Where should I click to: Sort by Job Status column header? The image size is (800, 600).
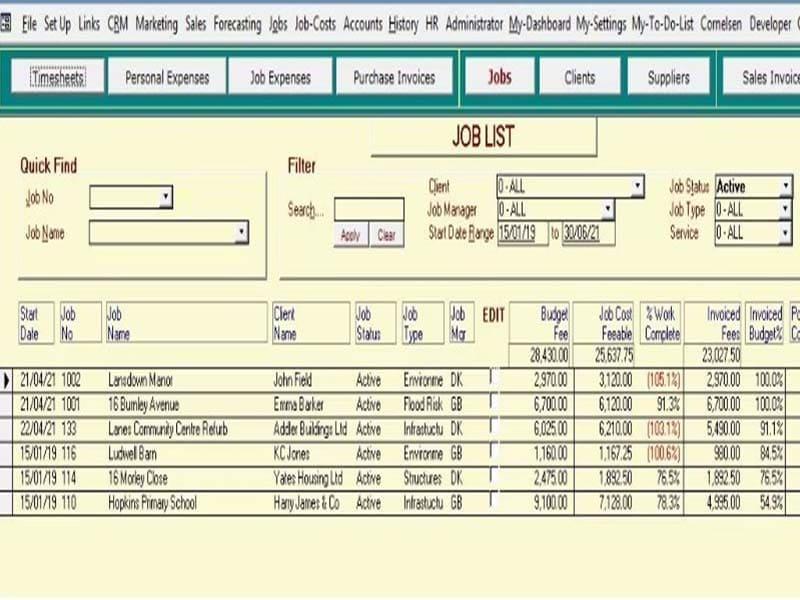tap(375, 323)
